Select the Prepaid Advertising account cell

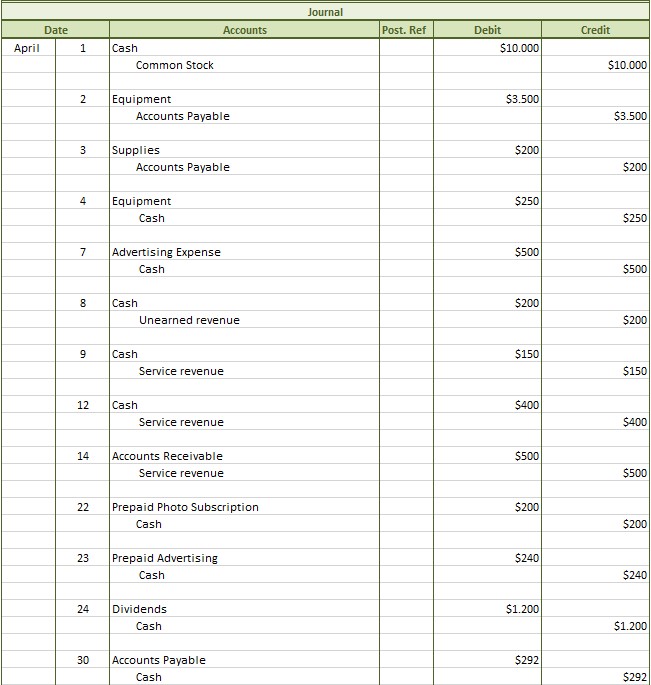point(164,558)
